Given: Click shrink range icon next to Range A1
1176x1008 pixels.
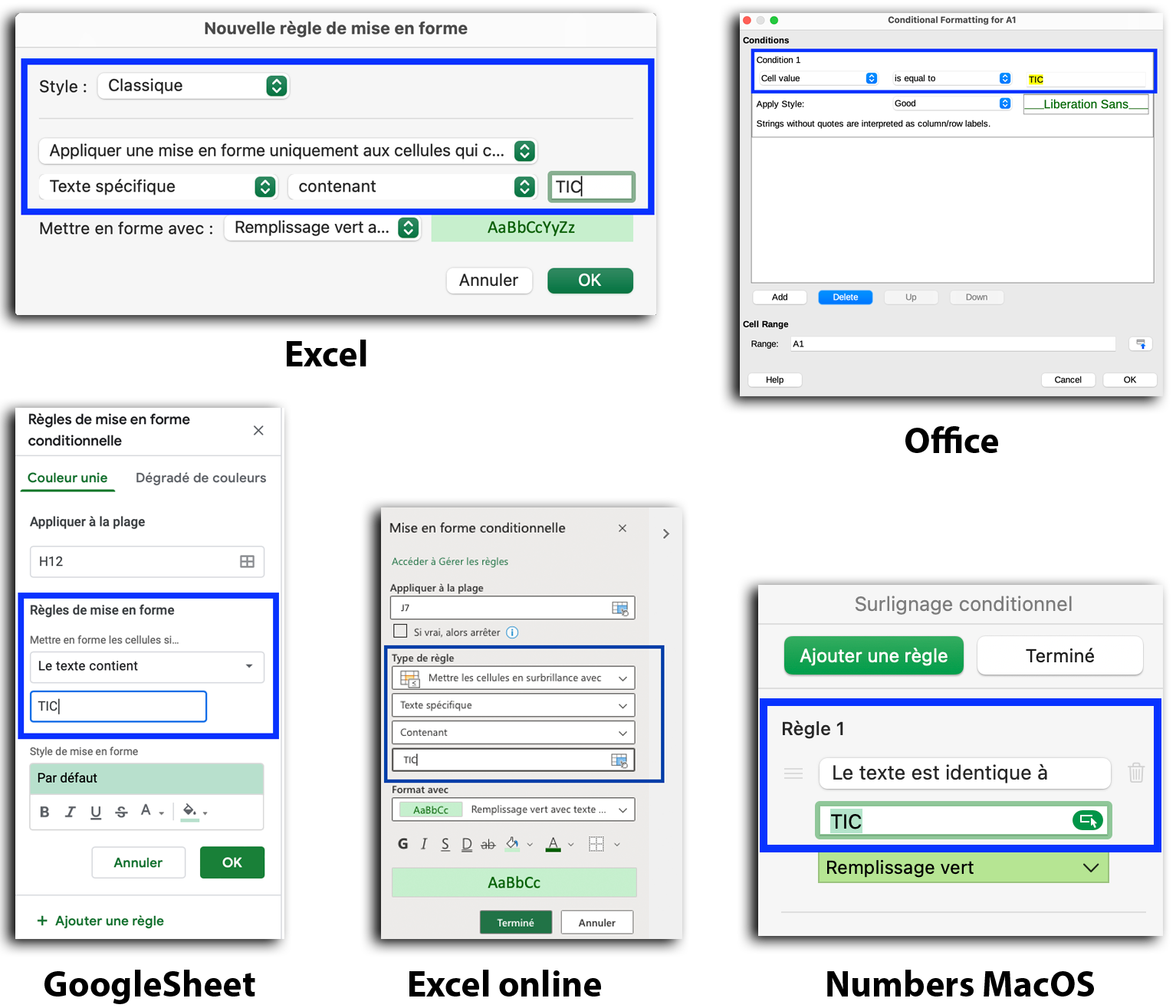Looking at the screenshot, I should click(x=1141, y=344).
